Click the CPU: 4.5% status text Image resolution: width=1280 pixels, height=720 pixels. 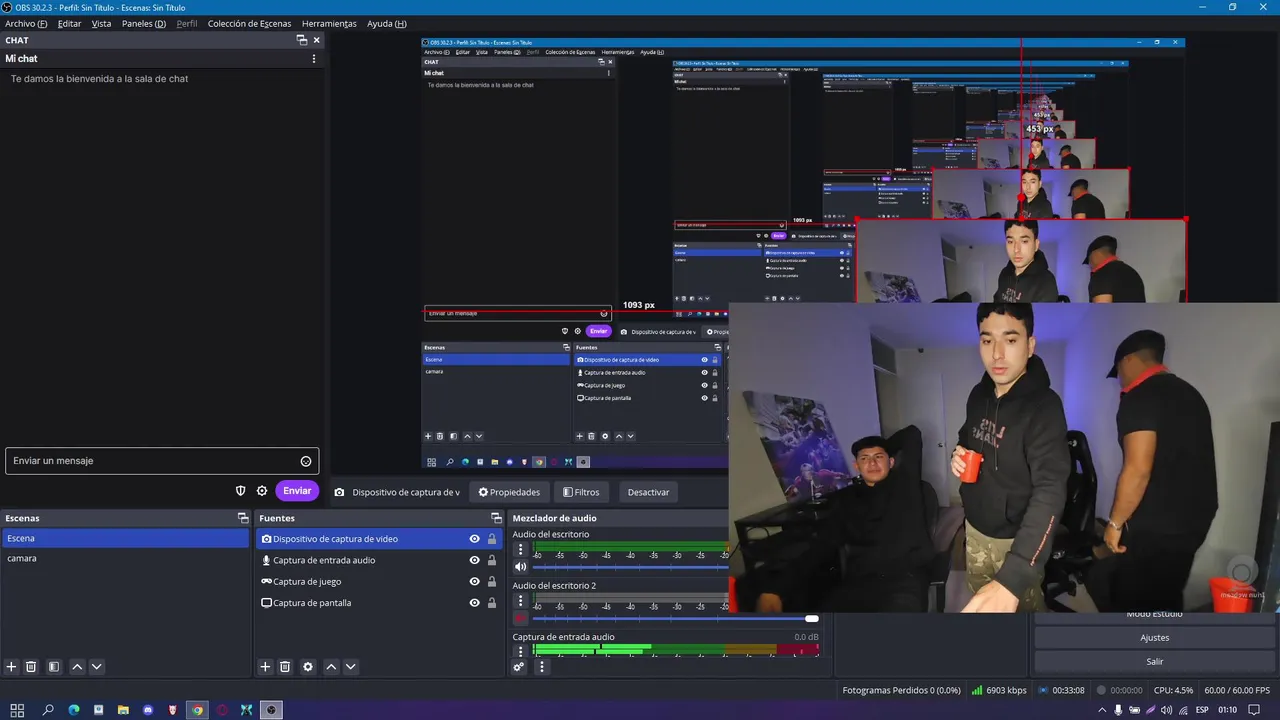[x=1173, y=691]
